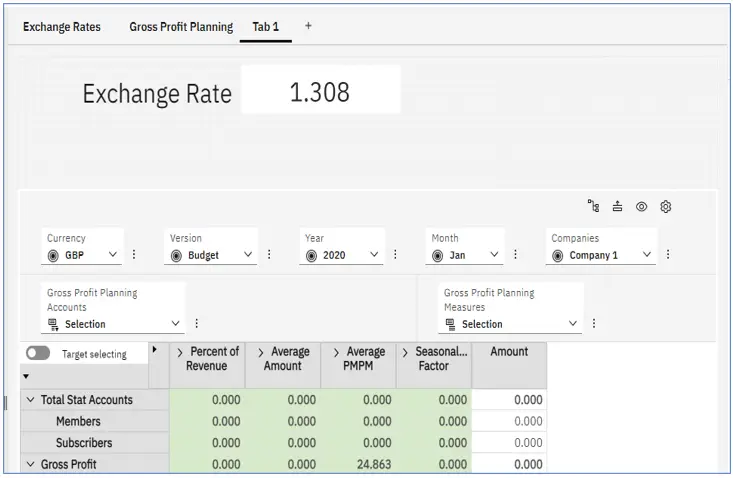This screenshot has height=478, width=733.
Task: Click the eye visibility icon in toolbar
Action: coord(642,207)
